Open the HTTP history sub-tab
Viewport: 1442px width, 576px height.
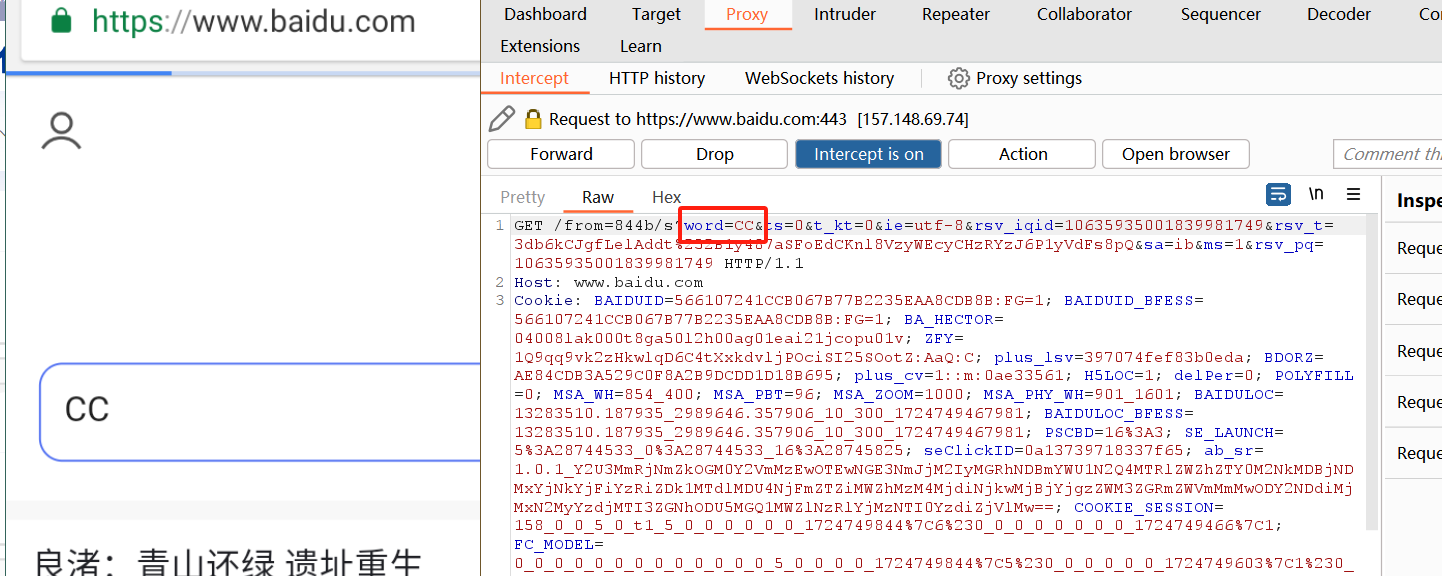click(657, 78)
